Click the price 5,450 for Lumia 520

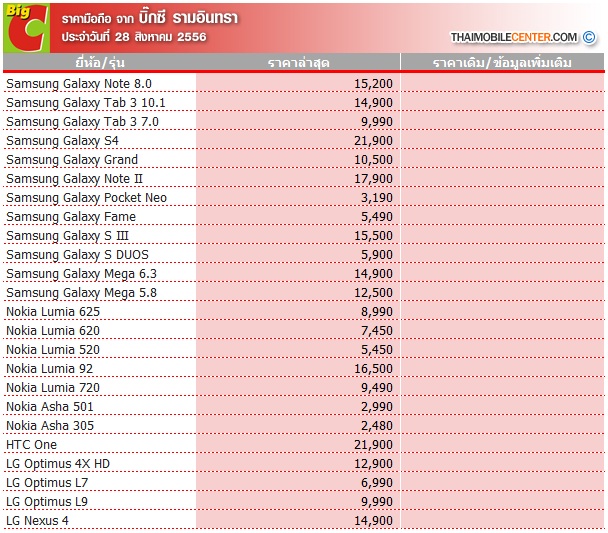[377, 350]
